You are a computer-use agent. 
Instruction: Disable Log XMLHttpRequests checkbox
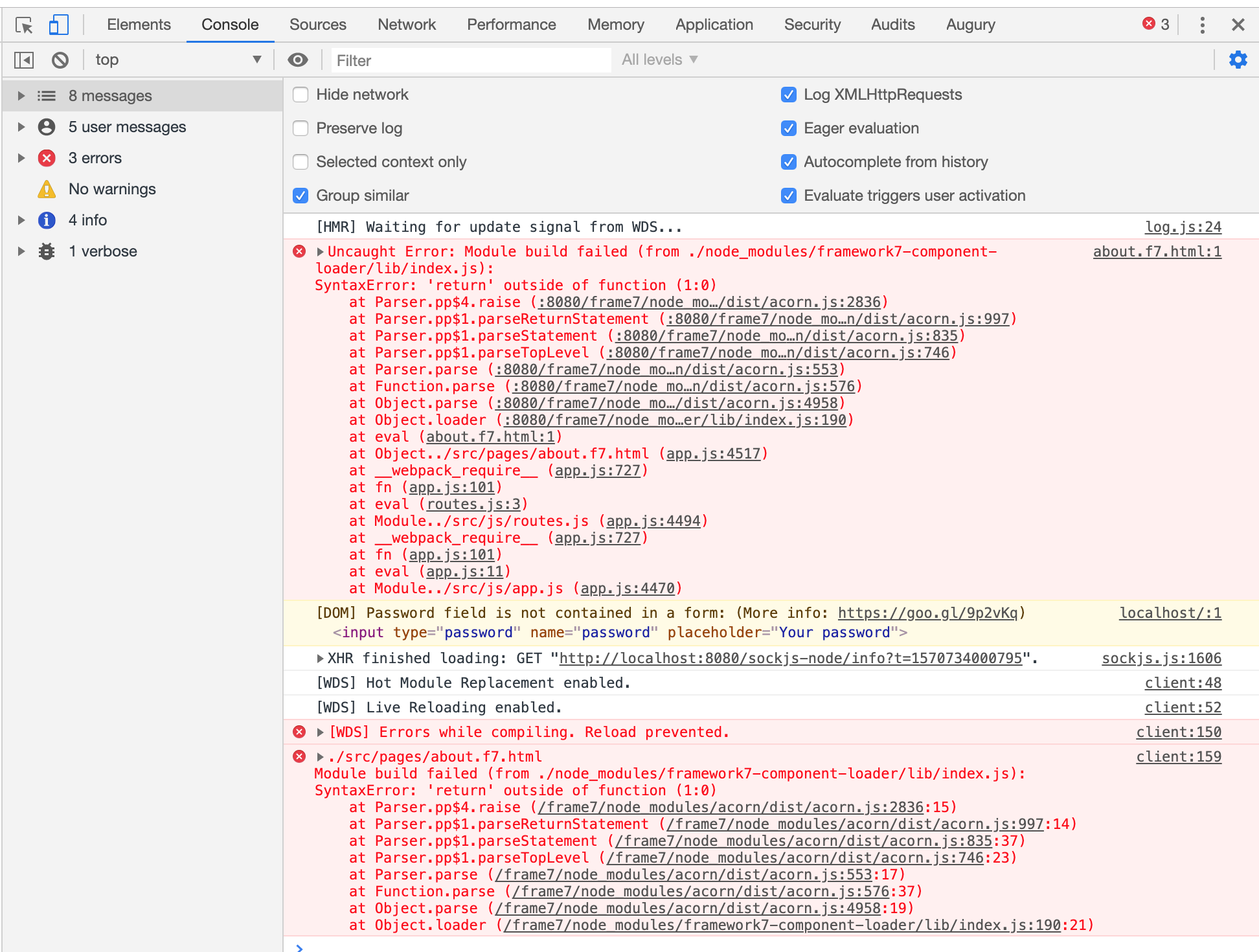(789, 95)
